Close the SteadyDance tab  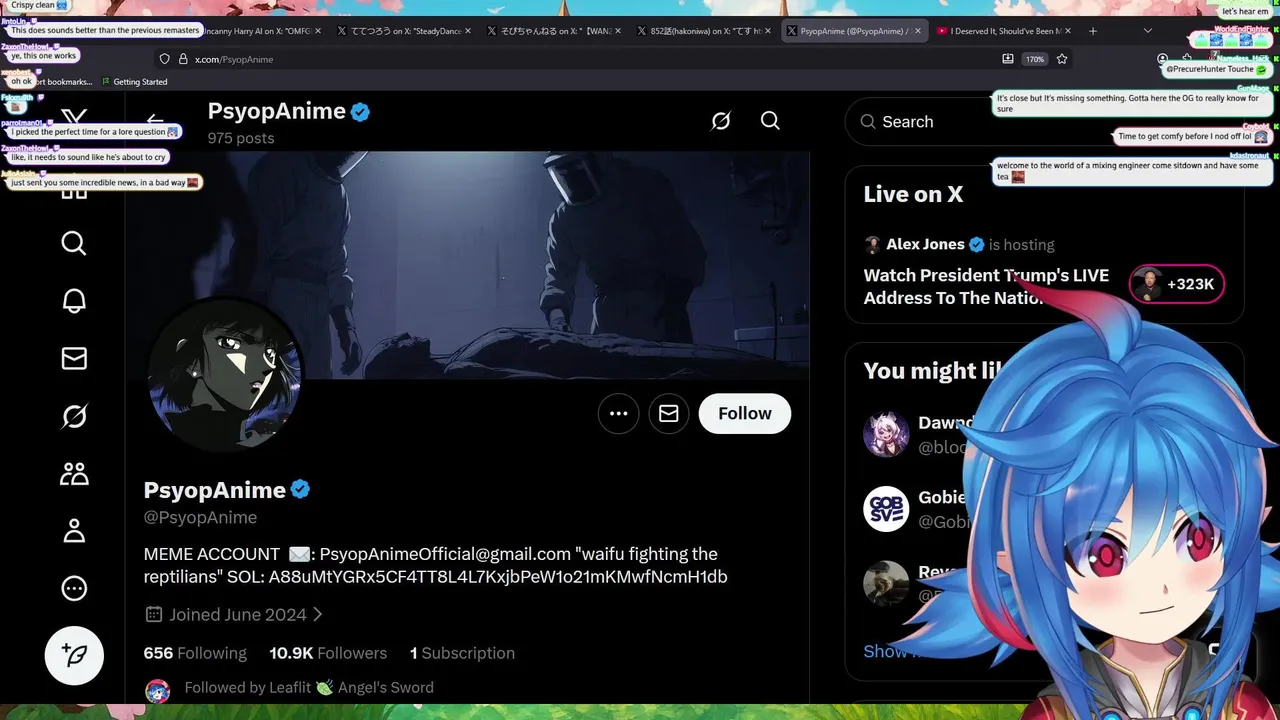[468, 31]
